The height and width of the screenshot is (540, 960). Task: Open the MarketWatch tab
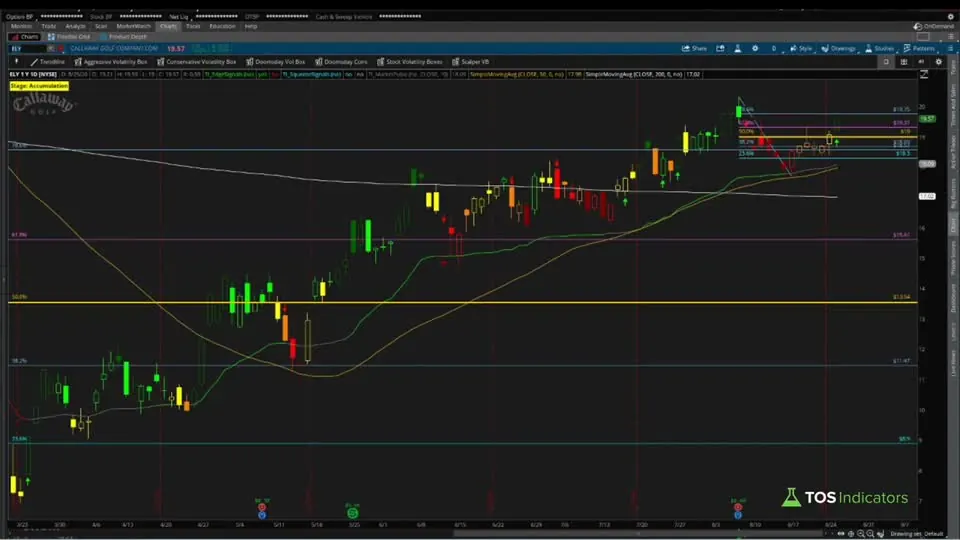133,26
